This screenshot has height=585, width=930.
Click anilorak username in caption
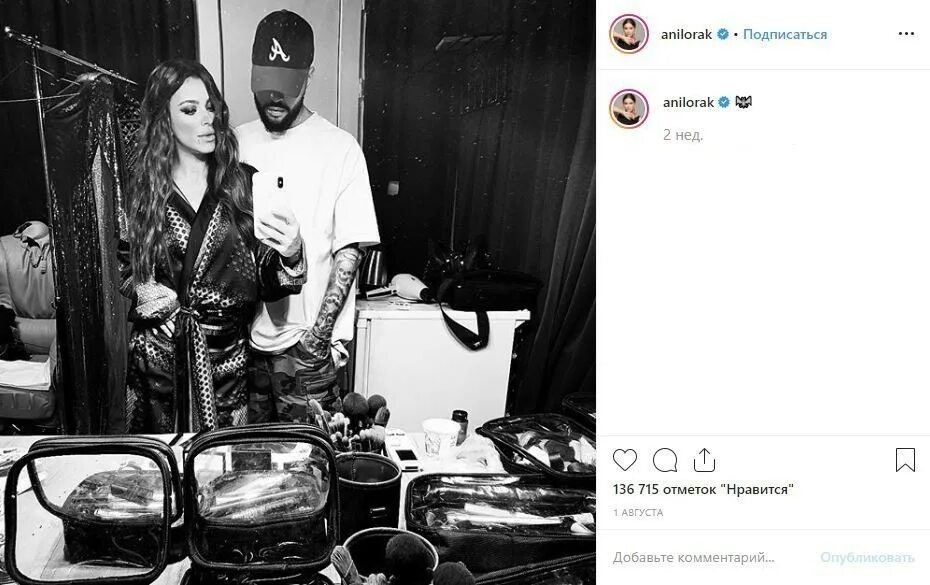688,103
